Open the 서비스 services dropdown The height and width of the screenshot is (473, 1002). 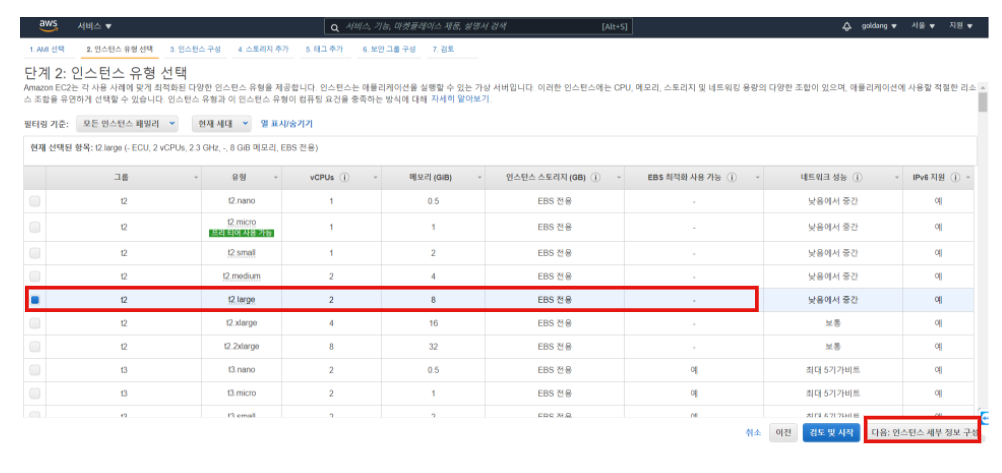95,26
